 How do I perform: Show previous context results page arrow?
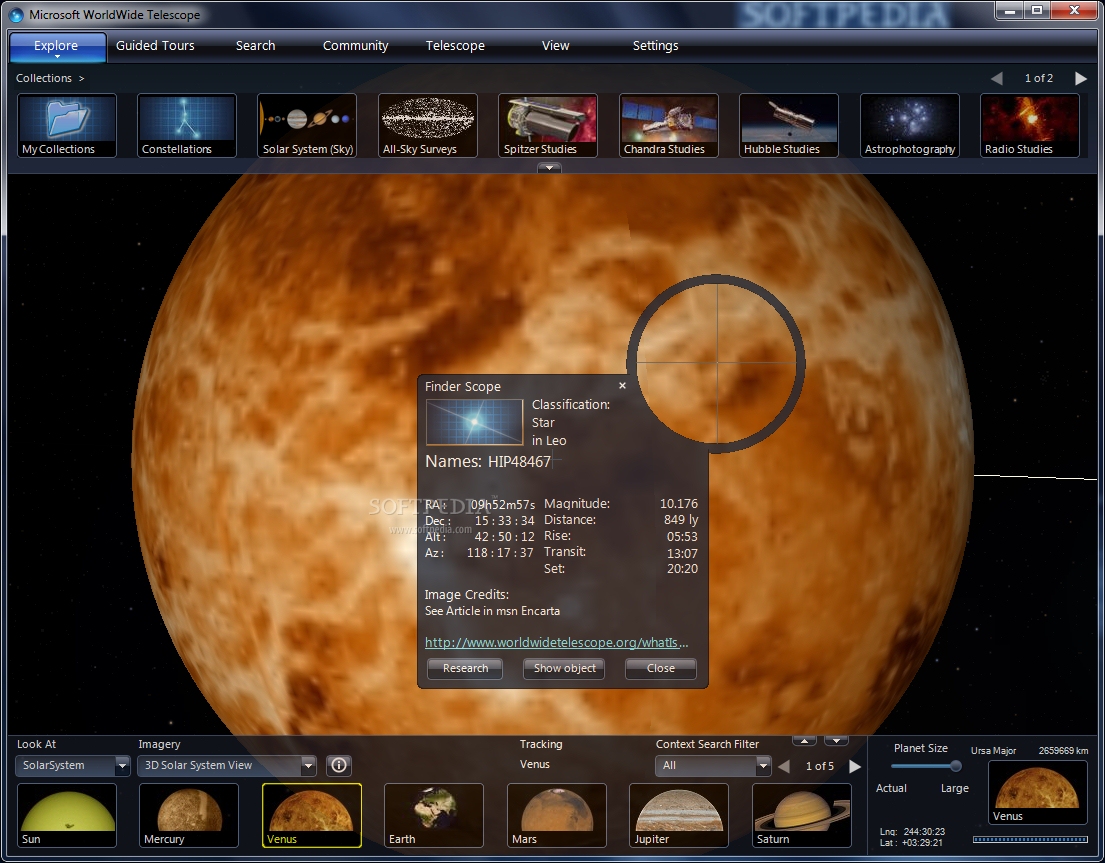coord(784,766)
